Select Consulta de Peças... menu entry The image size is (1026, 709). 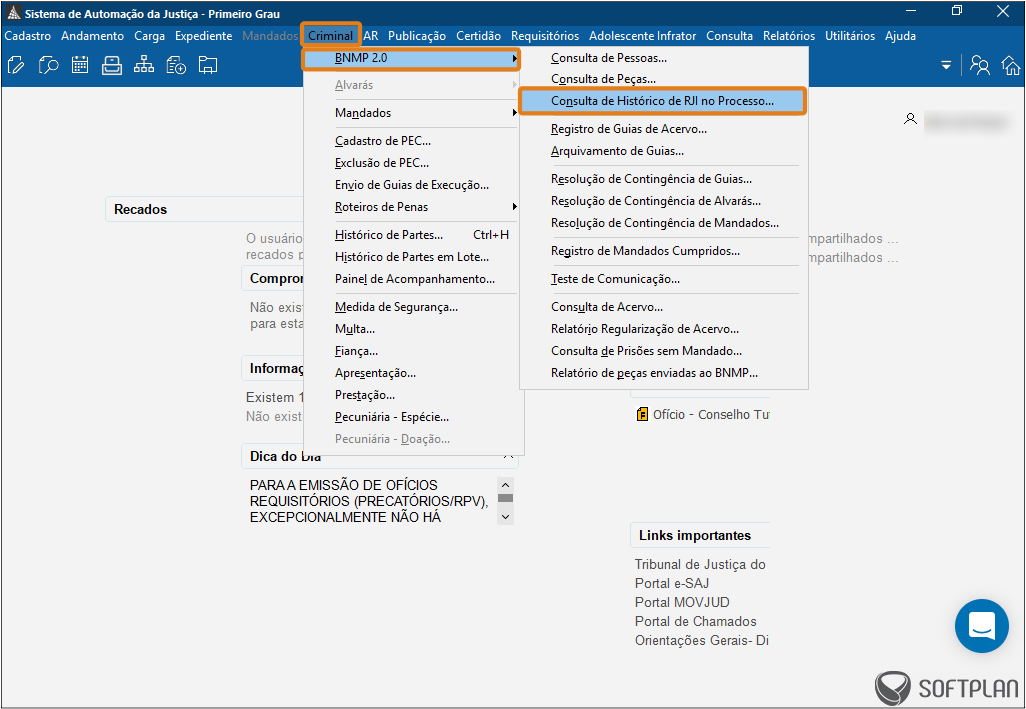pyautogui.click(x=663, y=78)
